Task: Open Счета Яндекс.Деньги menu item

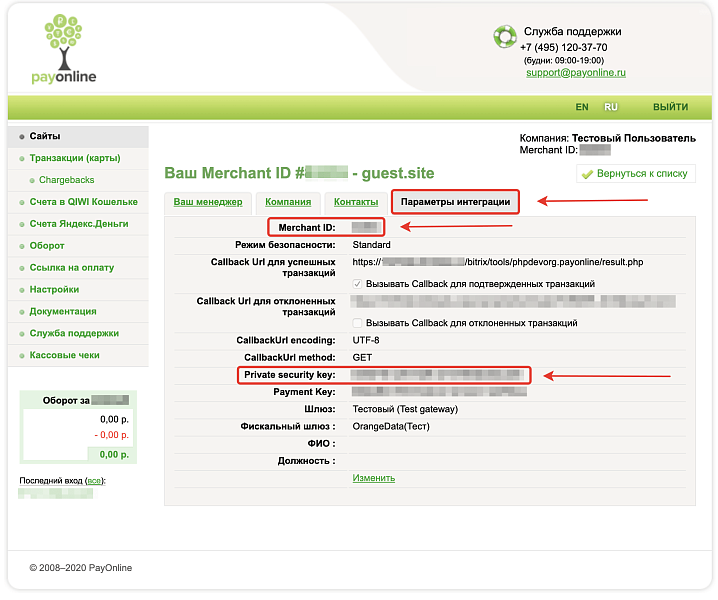Action: [x=79, y=224]
